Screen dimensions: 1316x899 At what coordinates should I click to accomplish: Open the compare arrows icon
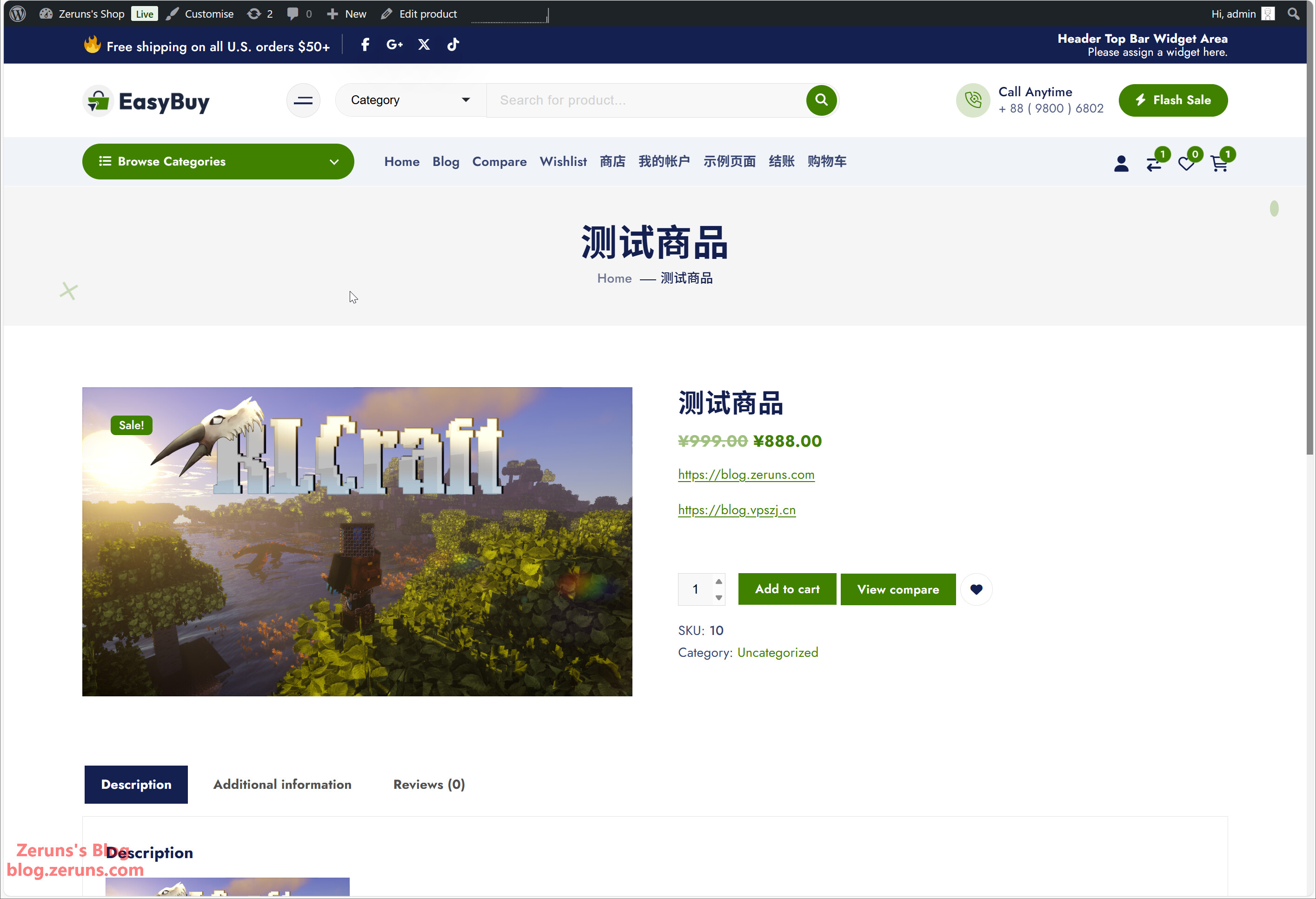[x=1154, y=164]
